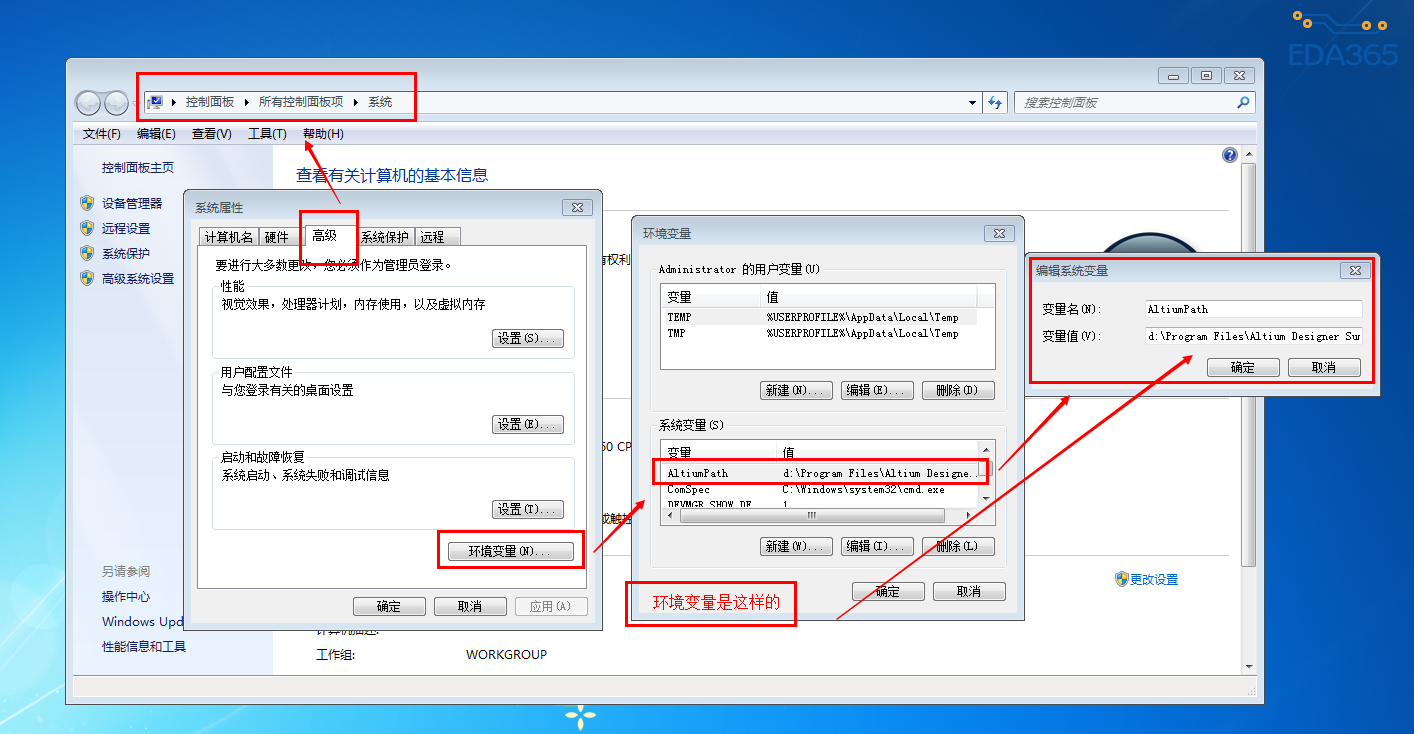The height and width of the screenshot is (734, 1414).
Task: Click the forward navigation arrow
Action: click(x=116, y=102)
